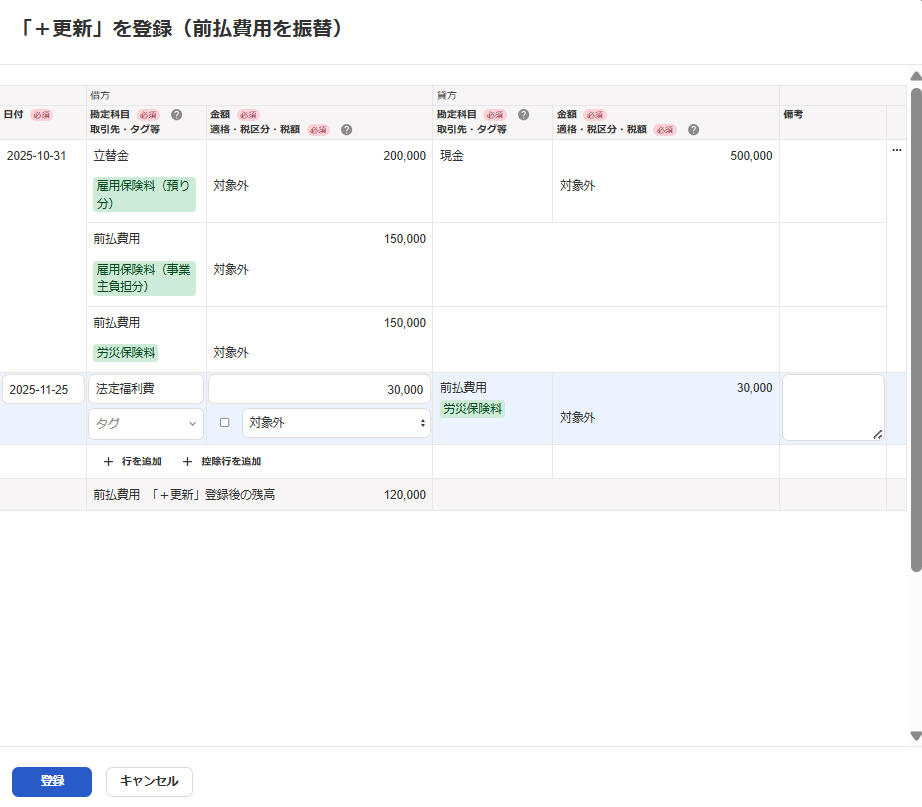The height and width of the screenshot is (807, 922).
Task: Click the credit-side 前払費用 in edit row
Action: [x=463, y=388]
